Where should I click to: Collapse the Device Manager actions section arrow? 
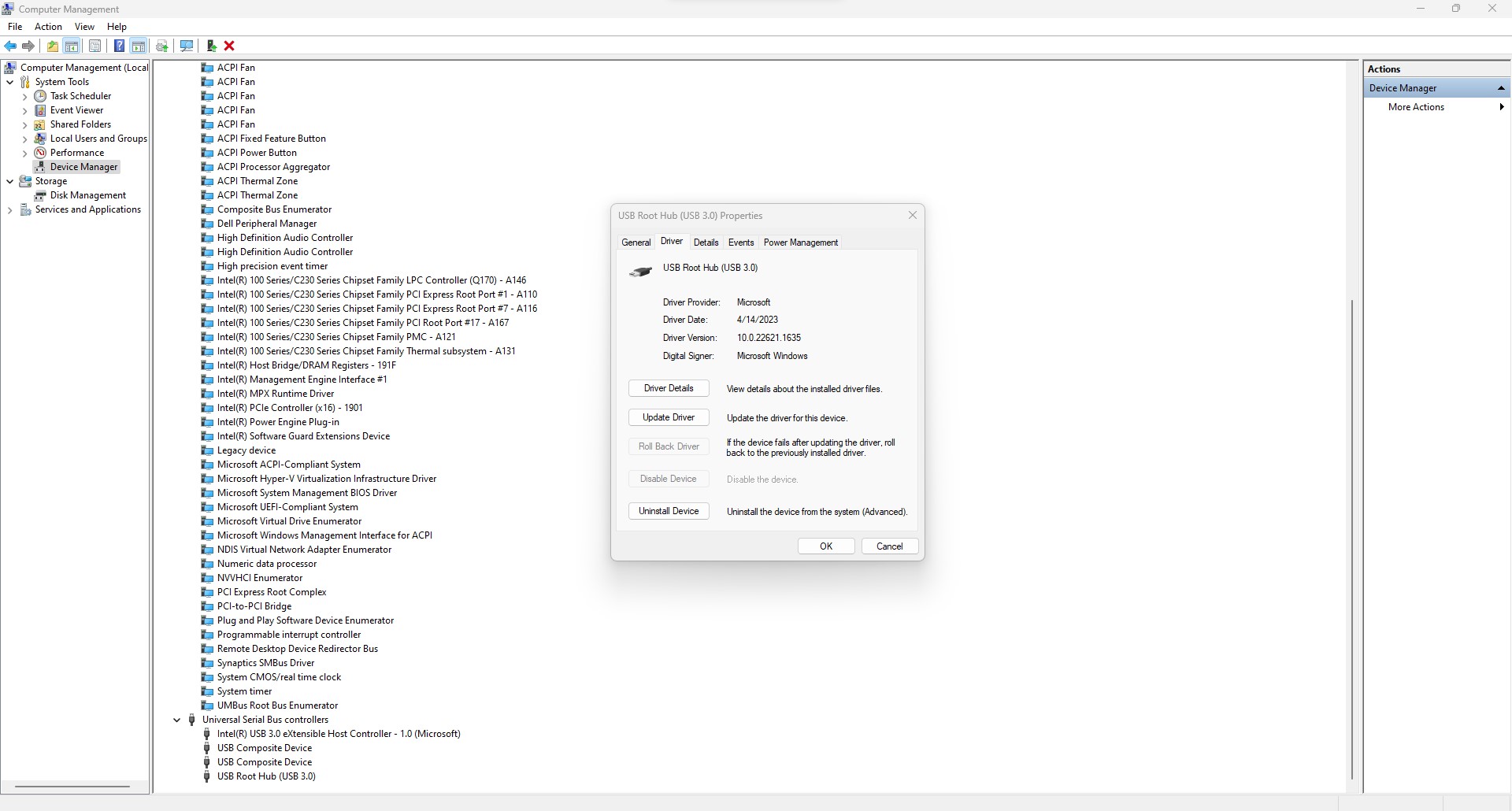point(1501,88)
